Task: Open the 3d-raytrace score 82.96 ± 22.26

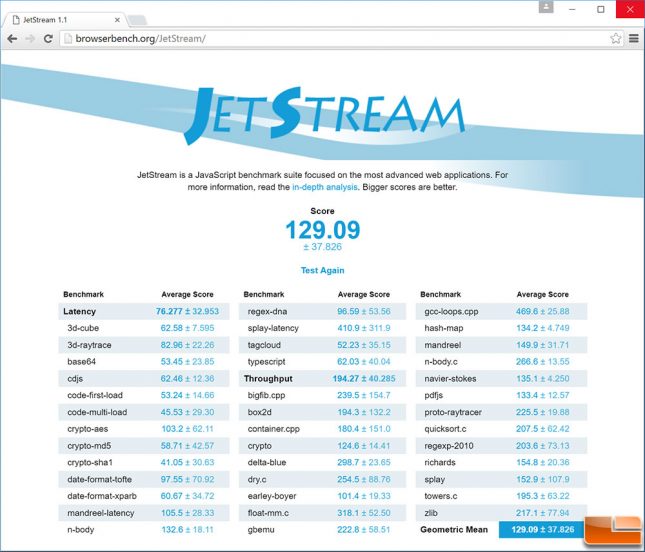Action: [187, 345]
